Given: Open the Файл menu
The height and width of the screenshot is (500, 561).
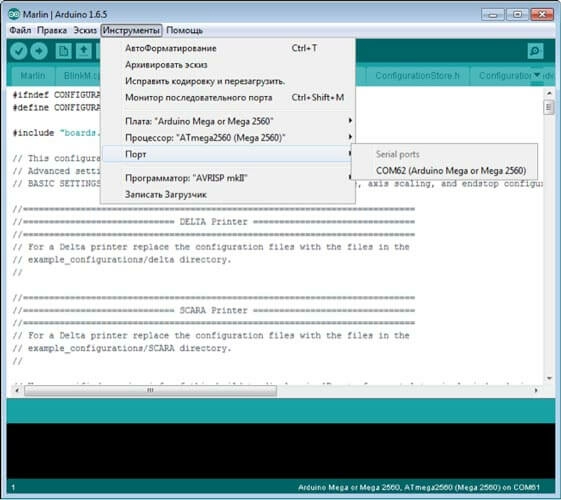Looking at the screenshot, I should (x=20, y=30).
